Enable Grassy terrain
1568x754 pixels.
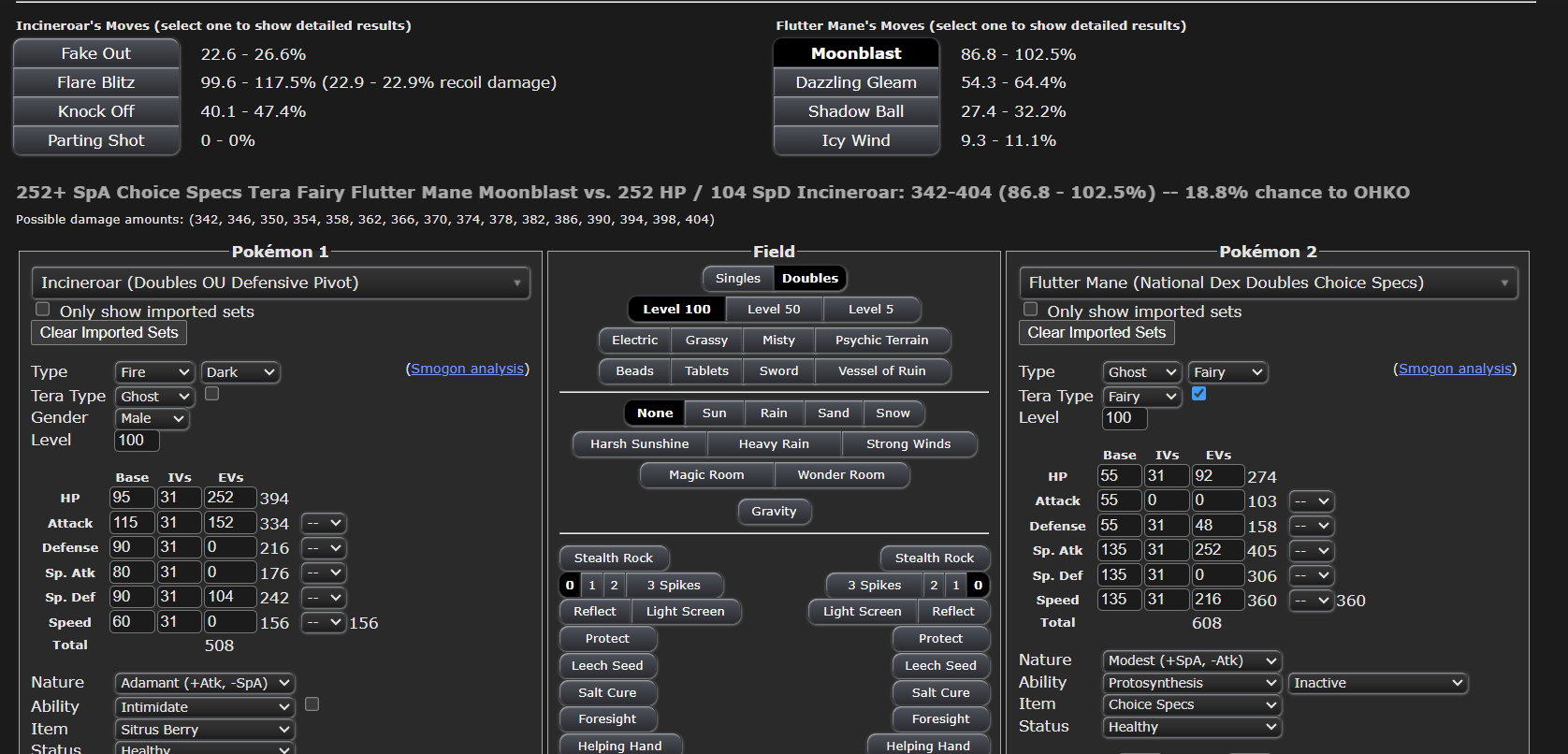(706, 340)
